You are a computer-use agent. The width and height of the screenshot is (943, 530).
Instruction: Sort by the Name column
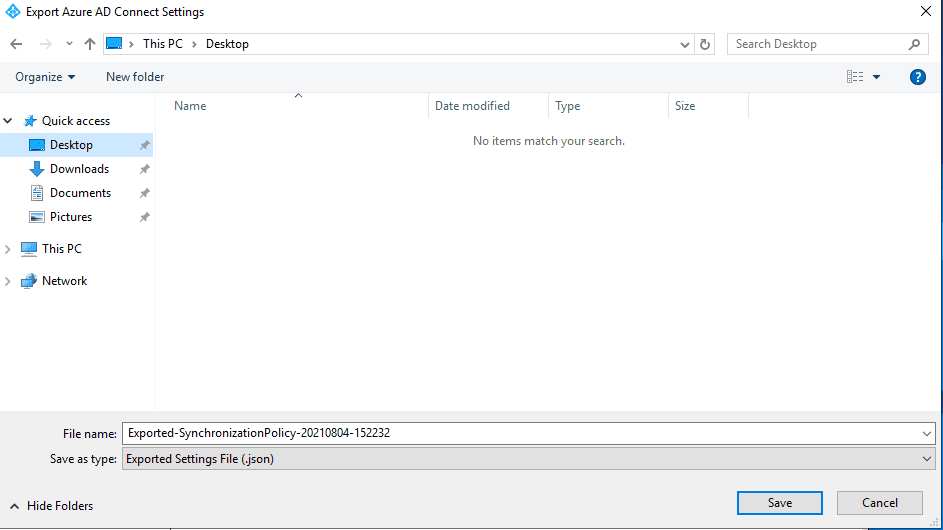[190, 106]
